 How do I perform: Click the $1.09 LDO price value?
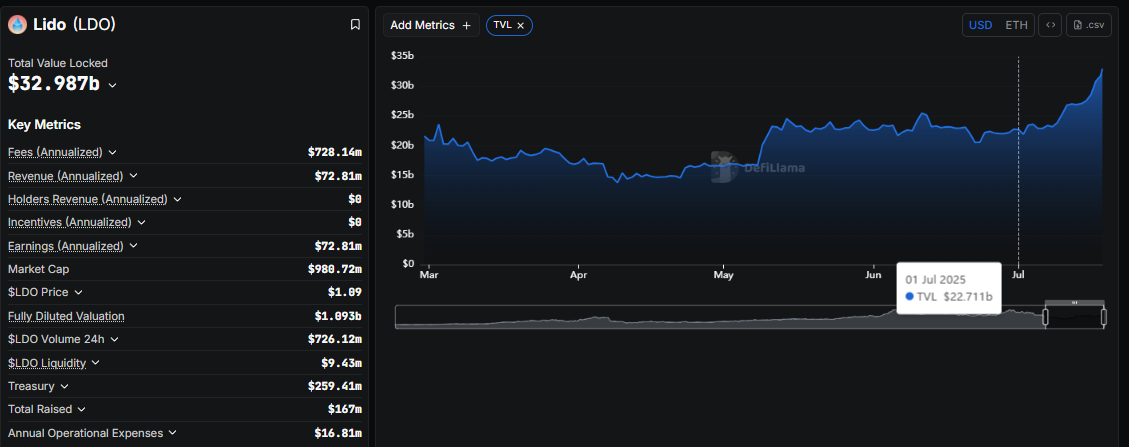click(x=344, y=292)
